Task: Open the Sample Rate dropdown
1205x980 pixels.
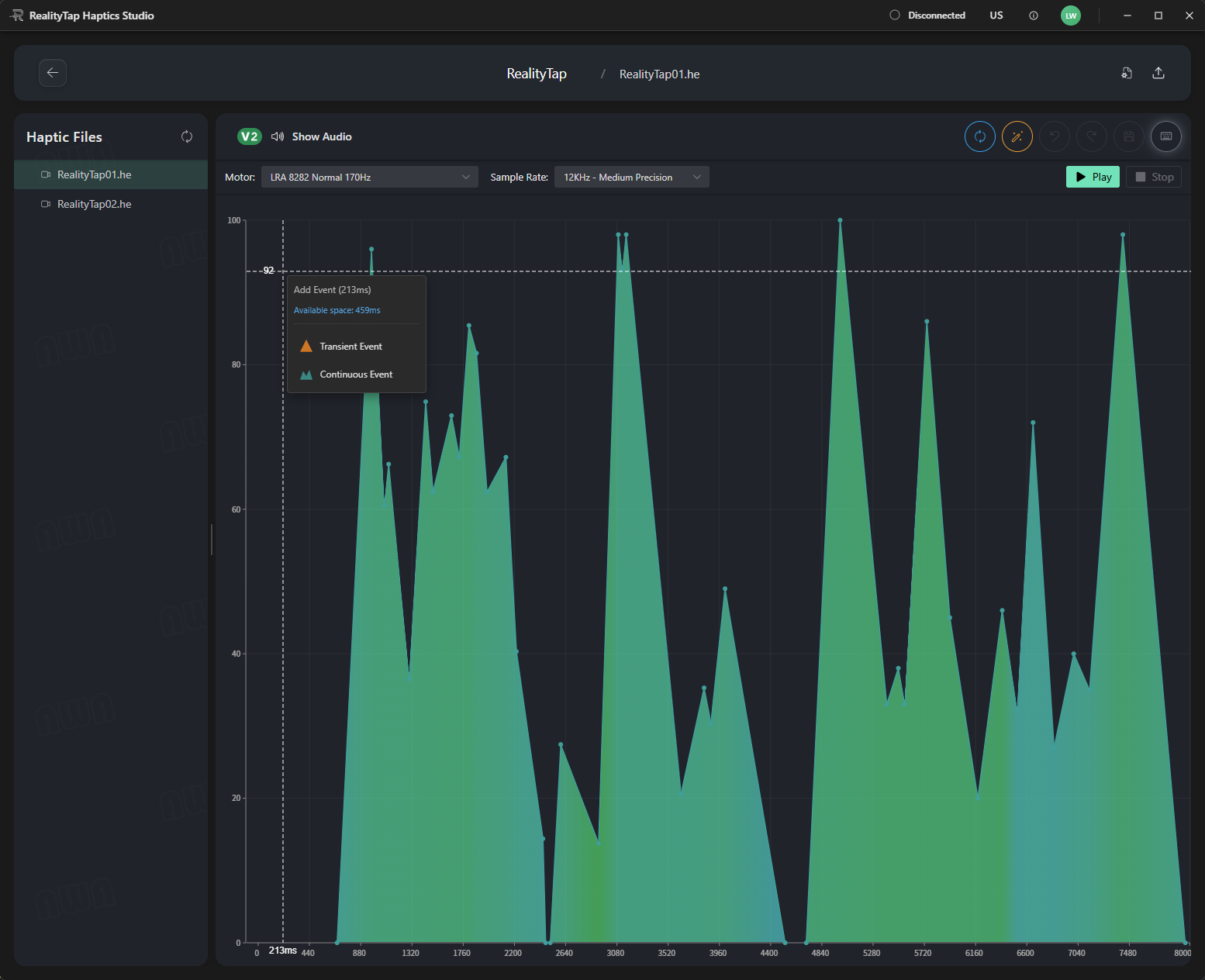Action: pyautogui.click(x=632, y=178)
